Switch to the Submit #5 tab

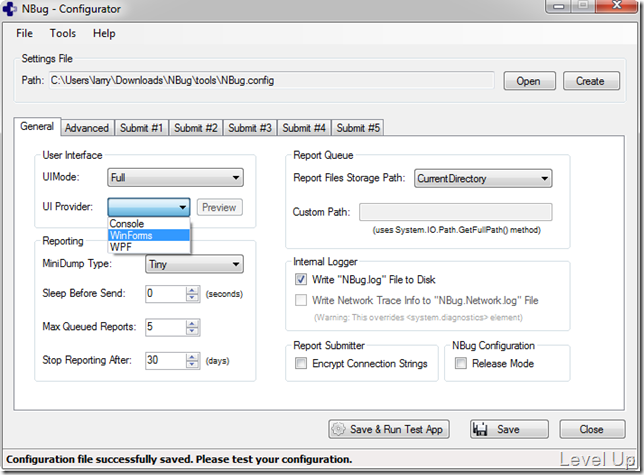coord(358,128)
